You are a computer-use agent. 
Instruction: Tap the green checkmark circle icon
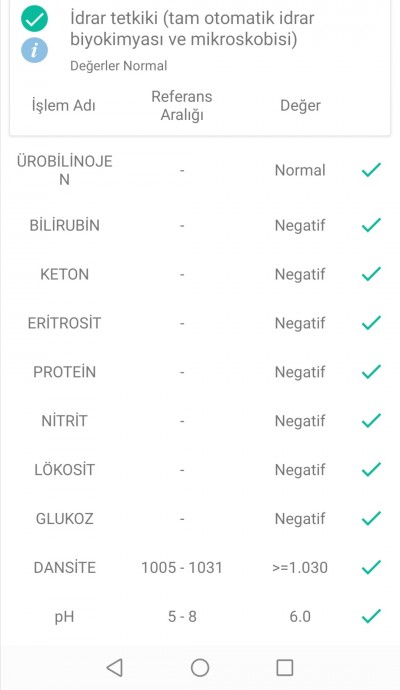tap(34, 18)
